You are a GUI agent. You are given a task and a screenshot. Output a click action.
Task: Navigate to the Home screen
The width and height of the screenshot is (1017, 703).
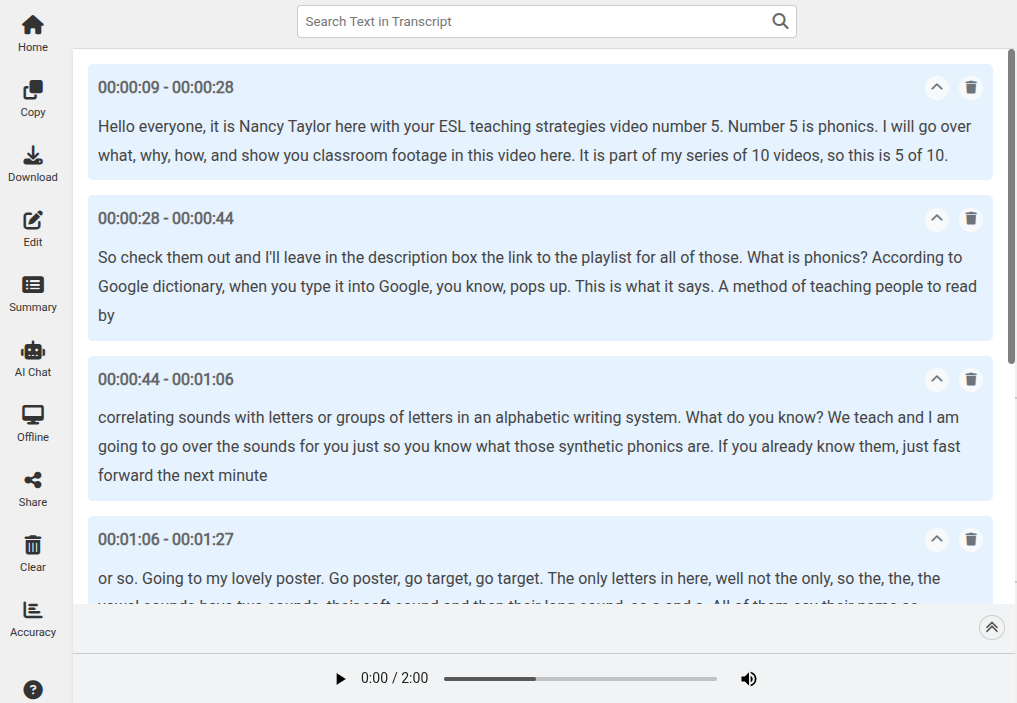(x=32, y=31)
